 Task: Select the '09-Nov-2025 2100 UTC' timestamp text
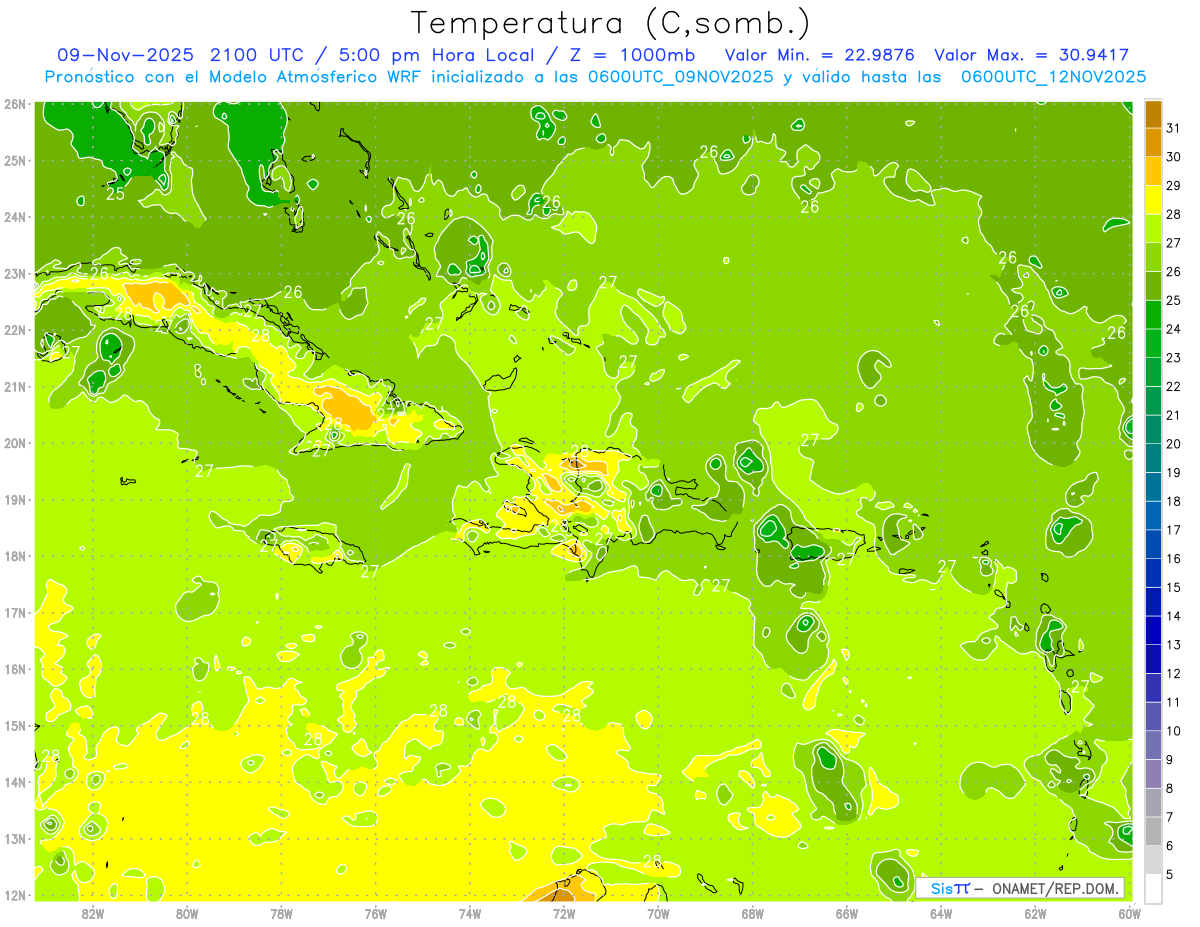pyautogui.click(x=180, y=55)
